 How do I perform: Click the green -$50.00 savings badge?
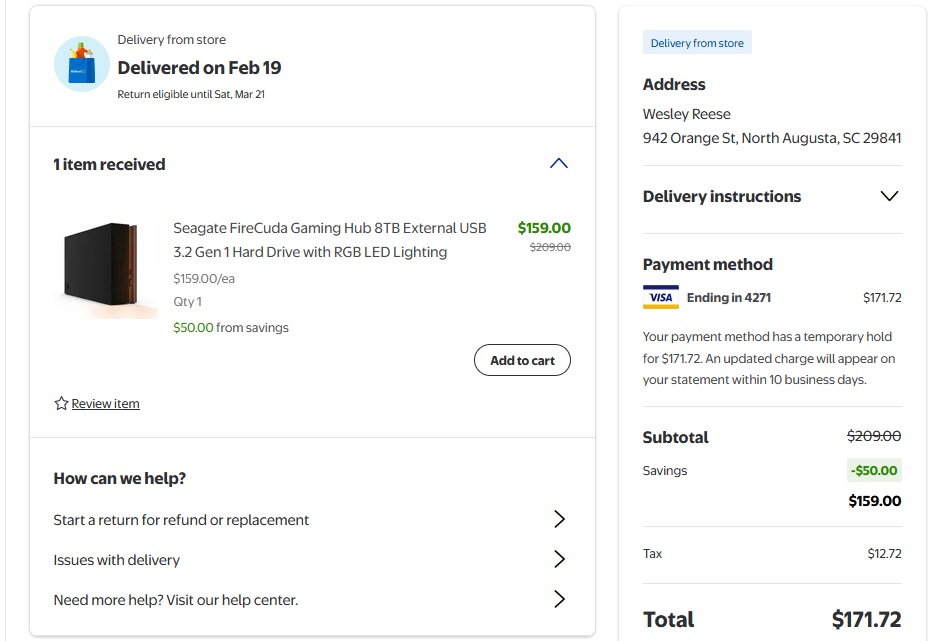874,470
